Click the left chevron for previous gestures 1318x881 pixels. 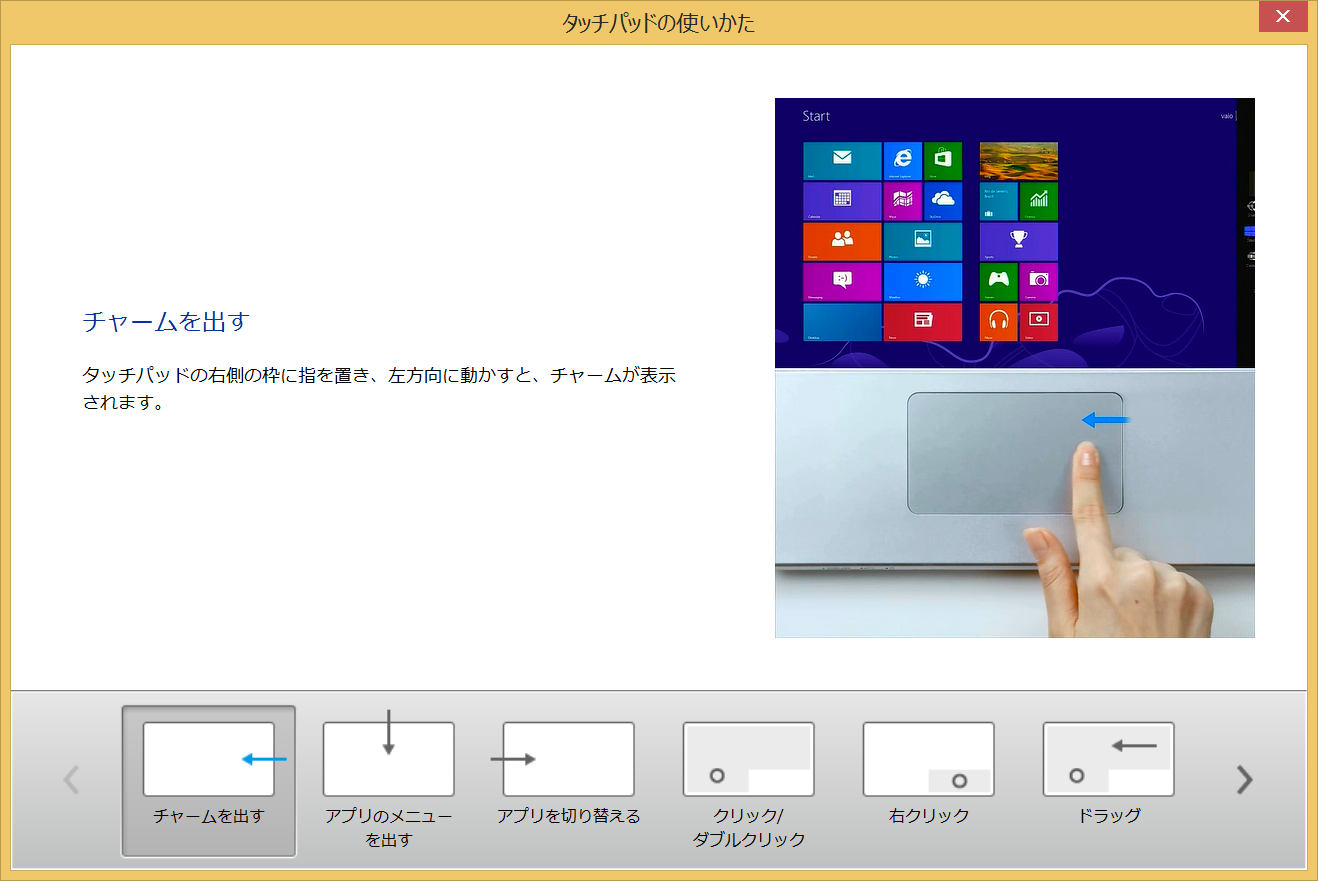point(71,779)
